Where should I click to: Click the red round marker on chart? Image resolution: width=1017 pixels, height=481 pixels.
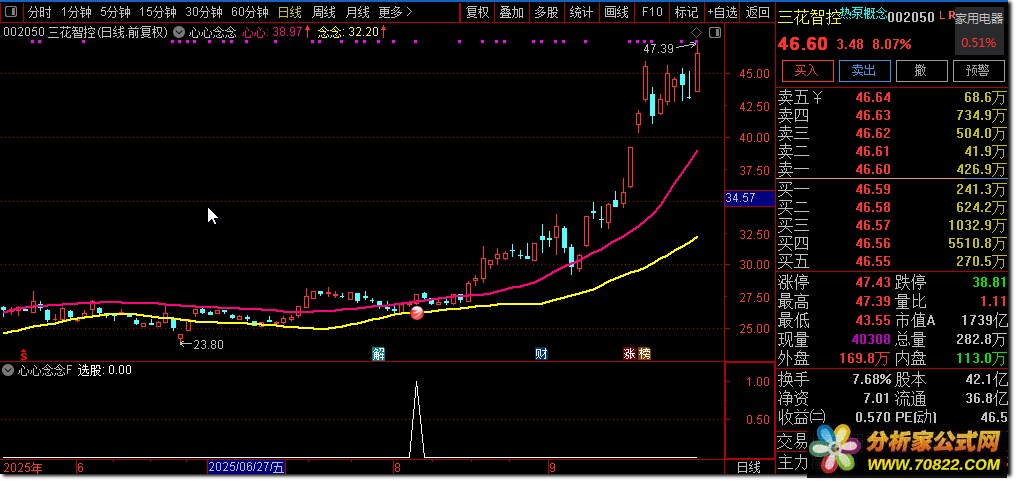[417, 313]
